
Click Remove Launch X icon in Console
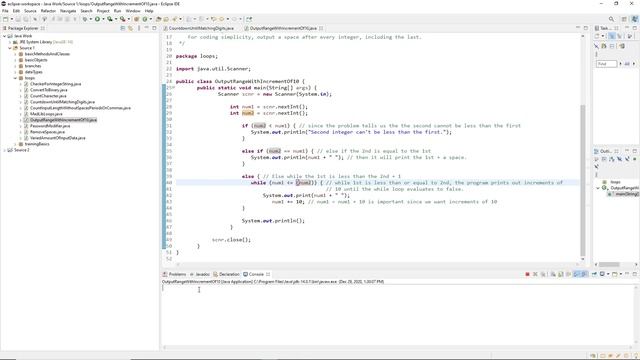[x=535, y=274]
